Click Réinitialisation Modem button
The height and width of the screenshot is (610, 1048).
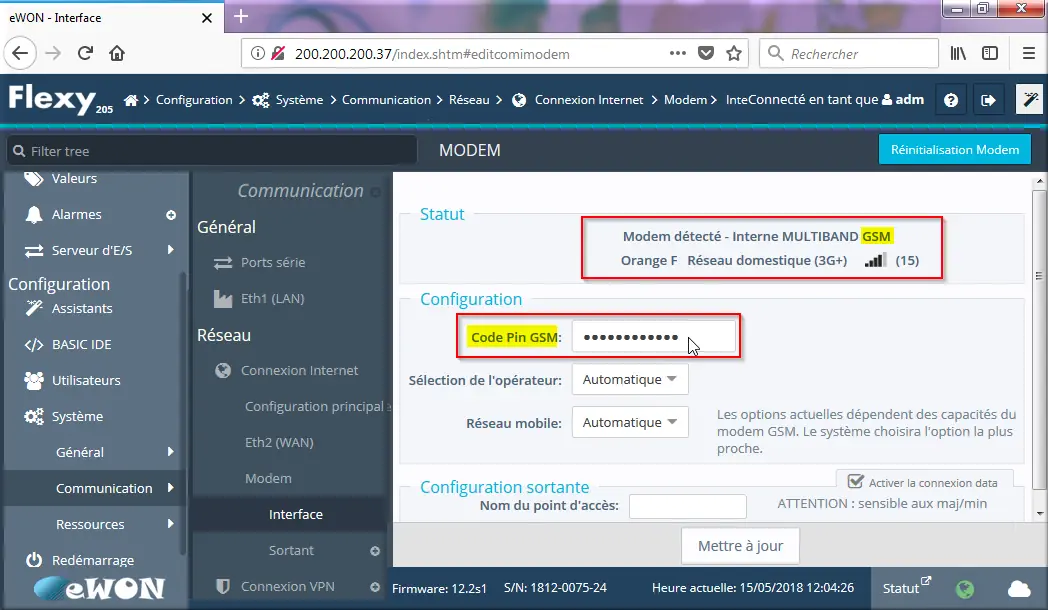click(x=953, y=149)
